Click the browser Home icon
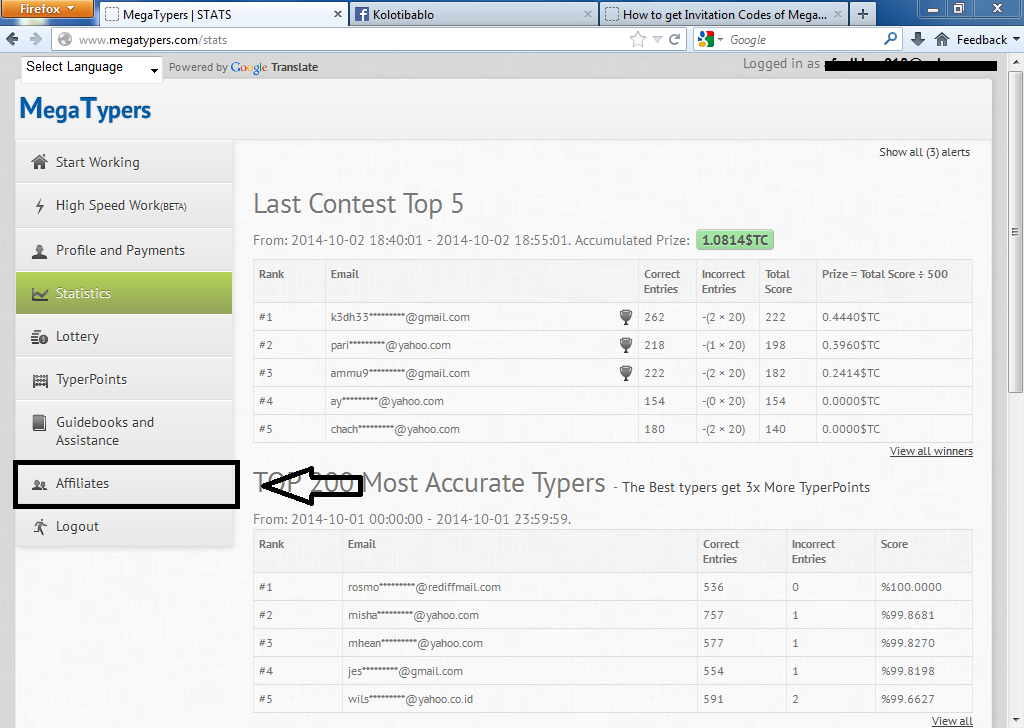The height and width of the screenshot is (728, 1024). (942, 40)
